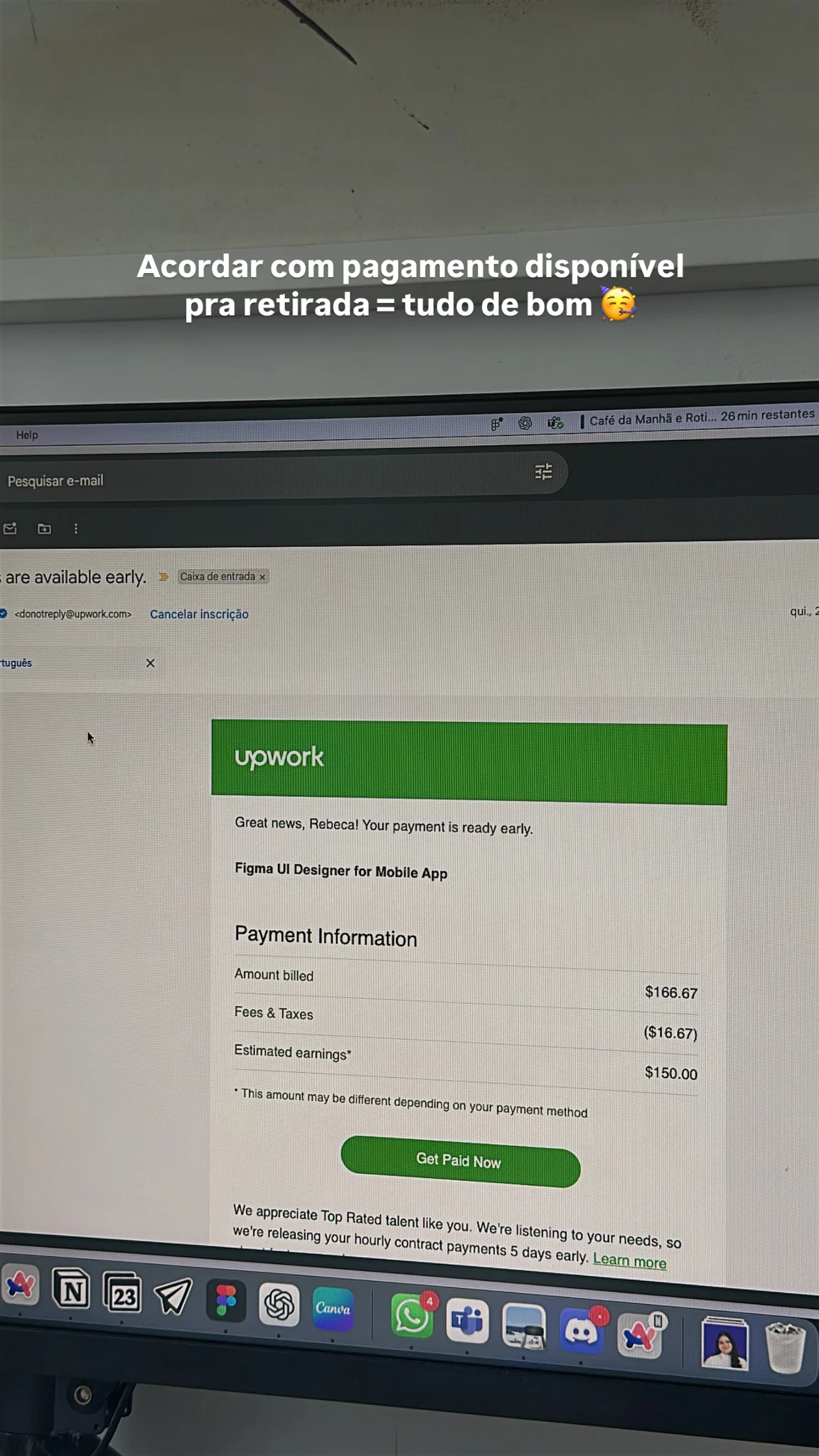
Task: Remove the Caixa de entrada label
Action: [262, 577]
